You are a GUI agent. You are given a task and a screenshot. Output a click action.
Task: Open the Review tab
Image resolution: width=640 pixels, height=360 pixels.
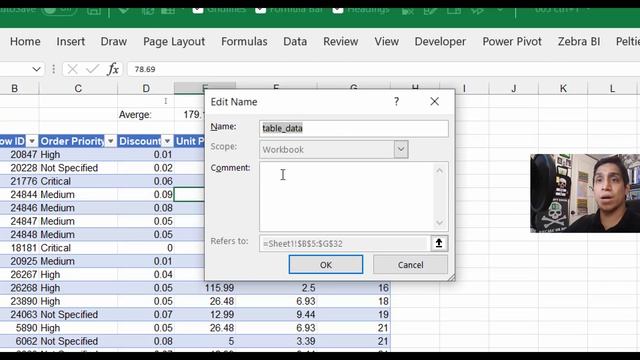(x=340, y=41)
